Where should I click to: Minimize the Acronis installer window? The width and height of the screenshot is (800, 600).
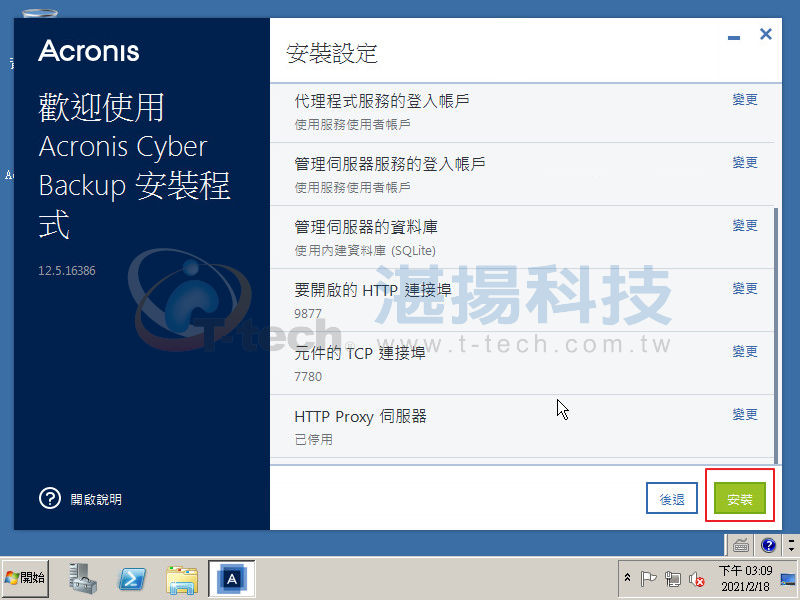(x=734, y=37)
